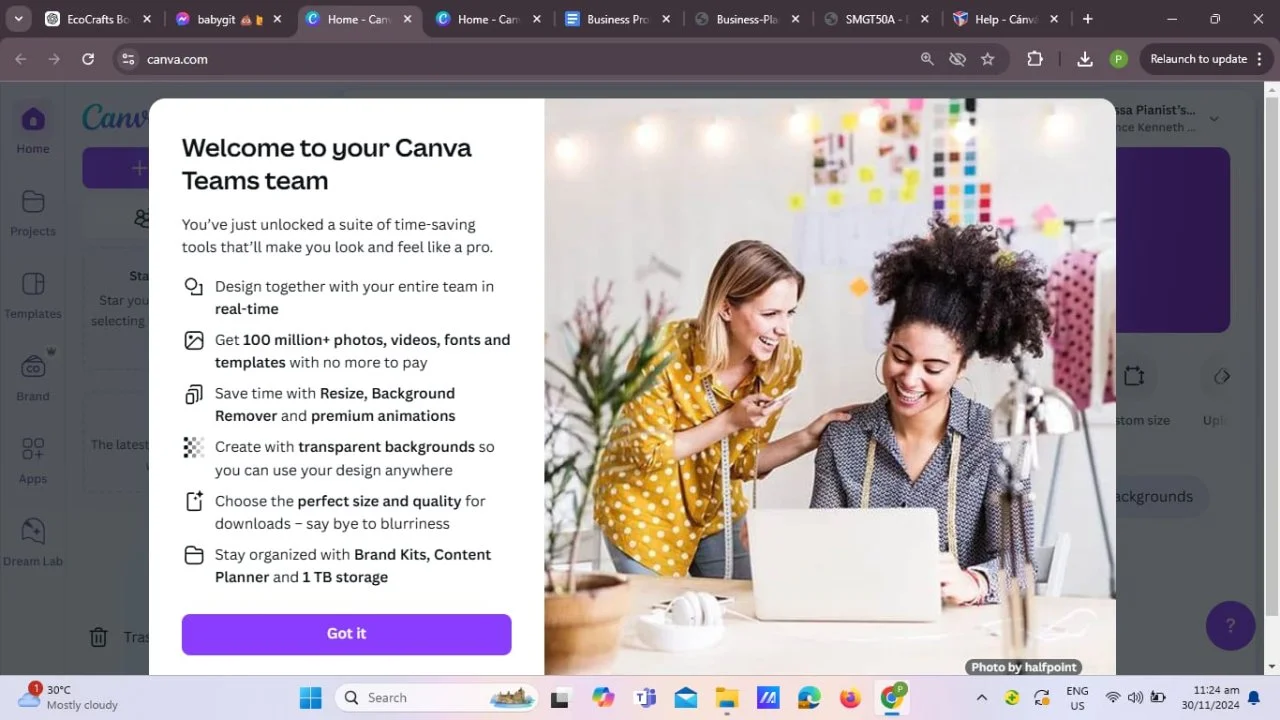Open the tab search dropdown
The height and width of the screenshot is (720, 1280).
pos(18,19)
